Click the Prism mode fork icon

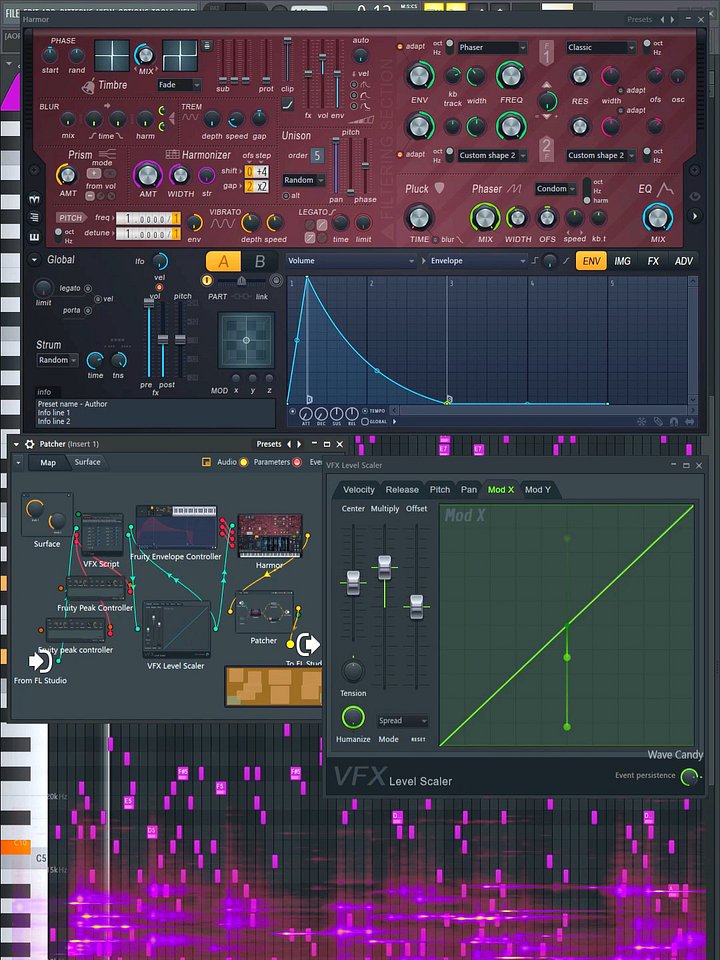[107, 154]
